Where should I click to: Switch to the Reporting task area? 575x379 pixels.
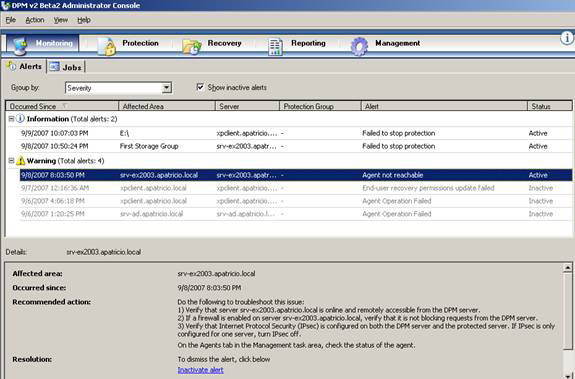(297, 46)
